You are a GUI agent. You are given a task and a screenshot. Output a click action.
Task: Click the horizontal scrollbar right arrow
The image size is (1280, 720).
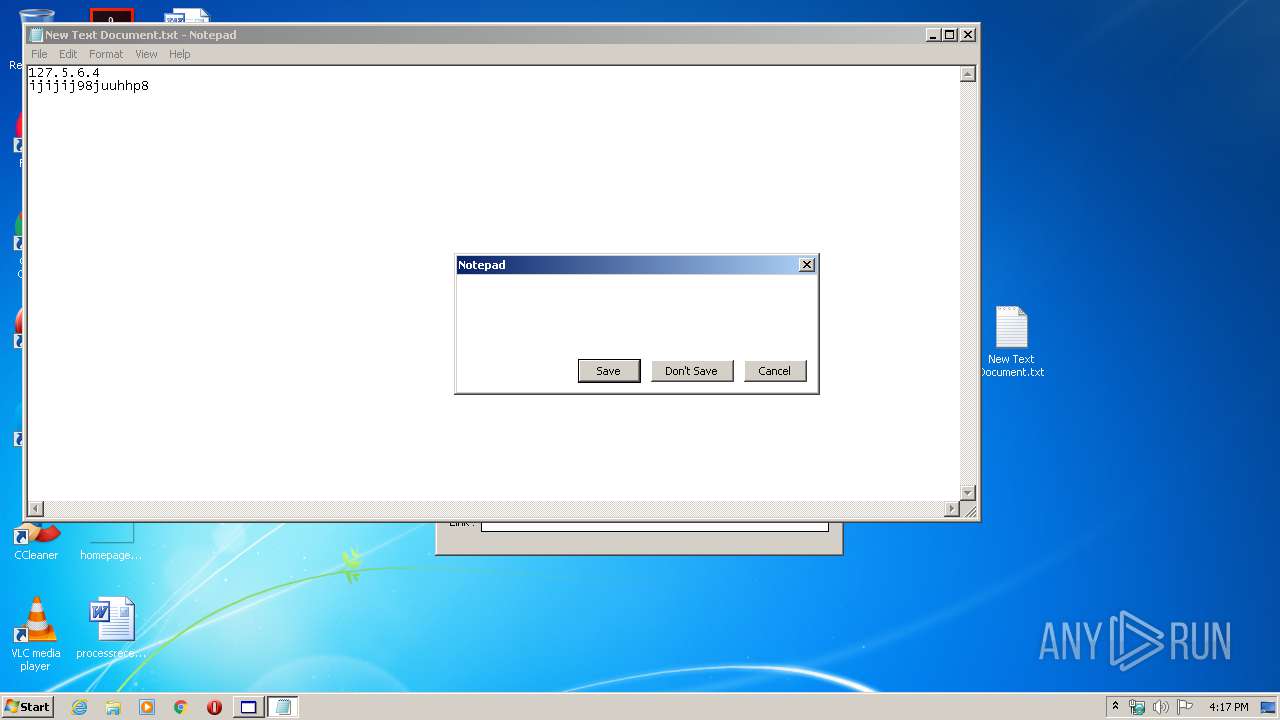pyautogui.click(x=952, y=509)
